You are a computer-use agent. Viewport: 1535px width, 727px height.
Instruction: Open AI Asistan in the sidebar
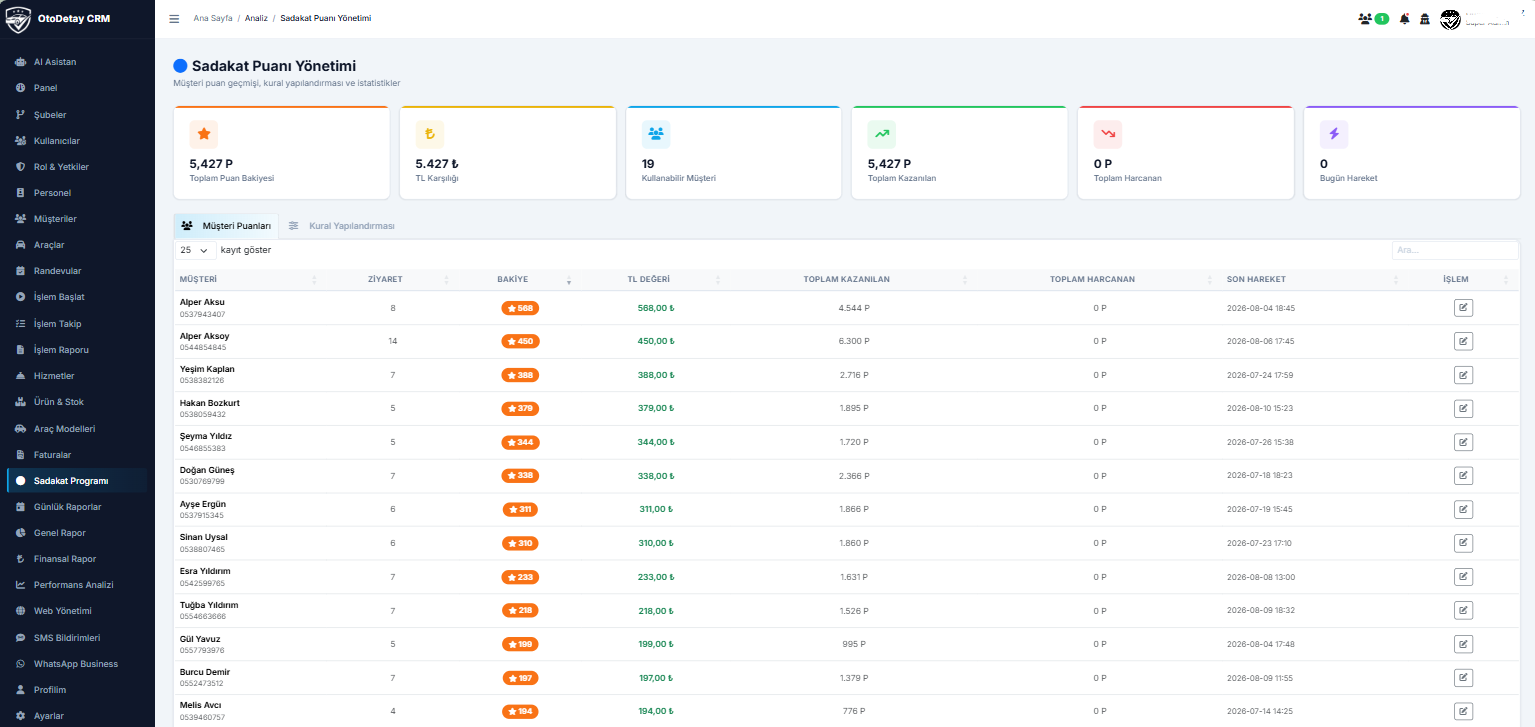click(77, 62)
